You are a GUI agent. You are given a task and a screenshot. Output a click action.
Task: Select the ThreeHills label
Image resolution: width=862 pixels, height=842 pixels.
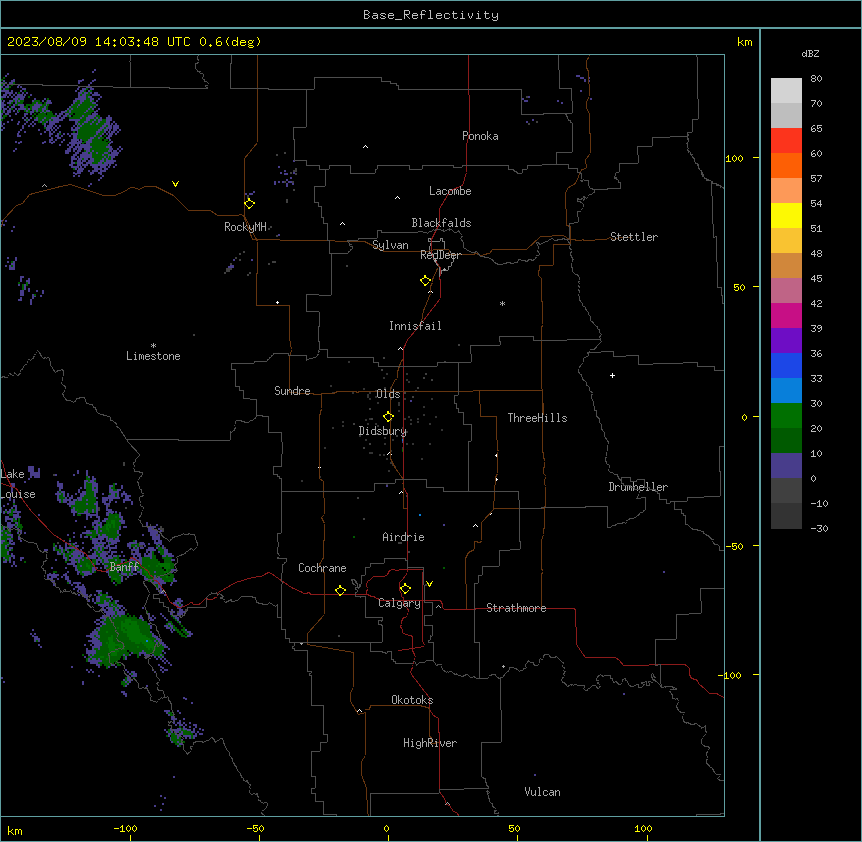(537, 418)
